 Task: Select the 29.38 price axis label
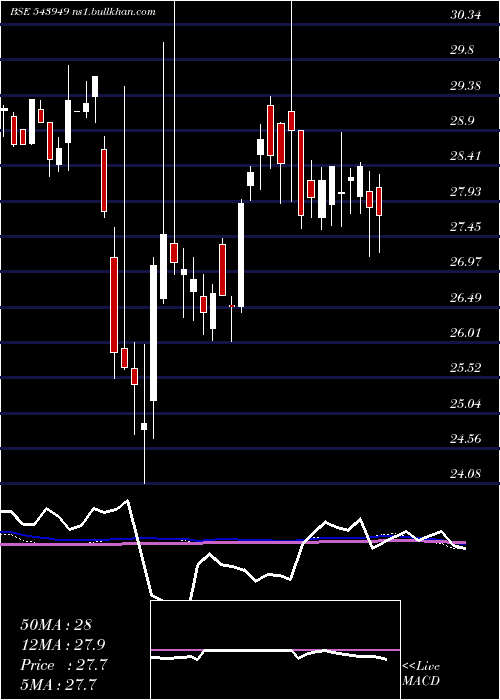pos(466,85)
